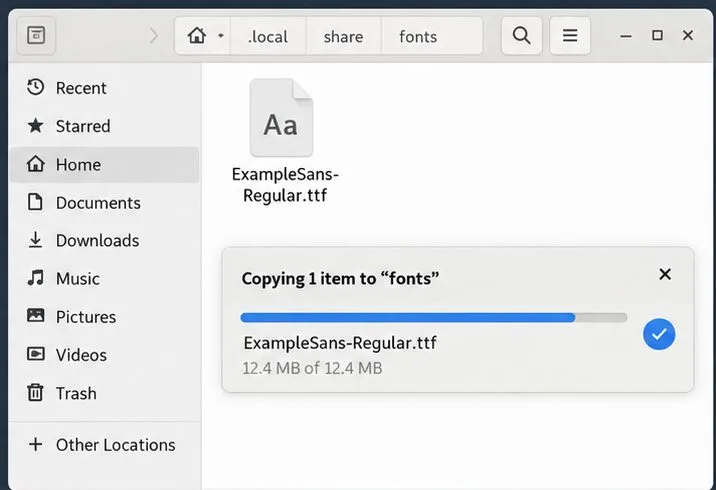
Task: Select the fonts path segment
Action: [432, 36]
